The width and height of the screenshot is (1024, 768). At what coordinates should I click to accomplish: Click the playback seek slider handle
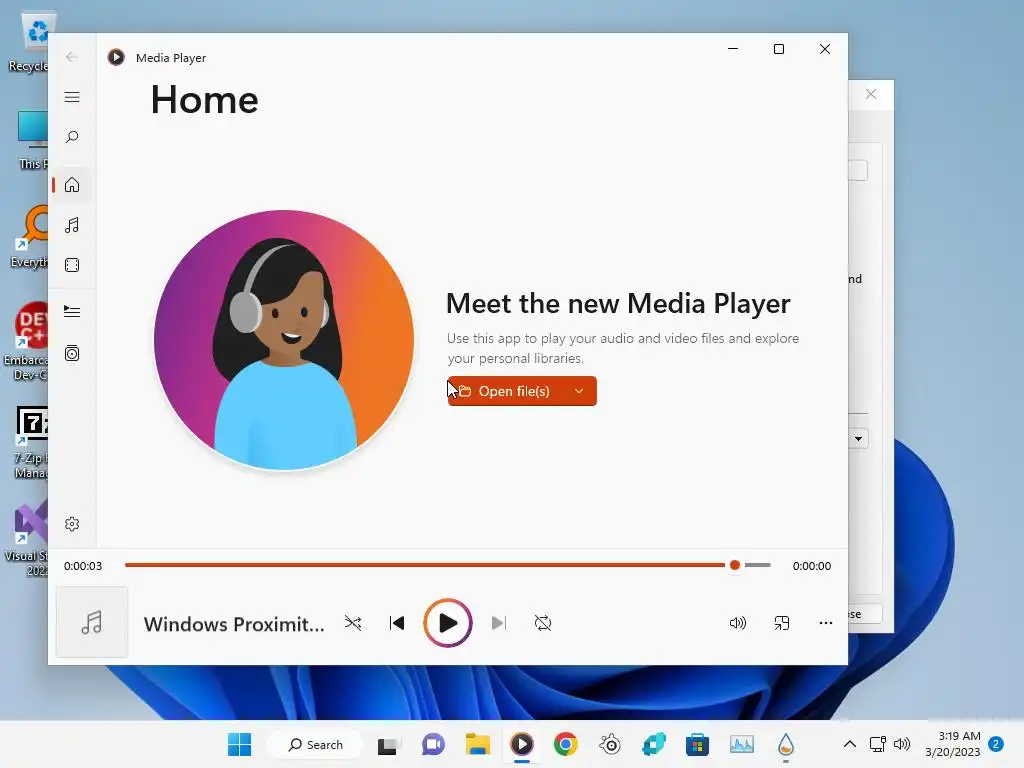click(x=735, y=566)
